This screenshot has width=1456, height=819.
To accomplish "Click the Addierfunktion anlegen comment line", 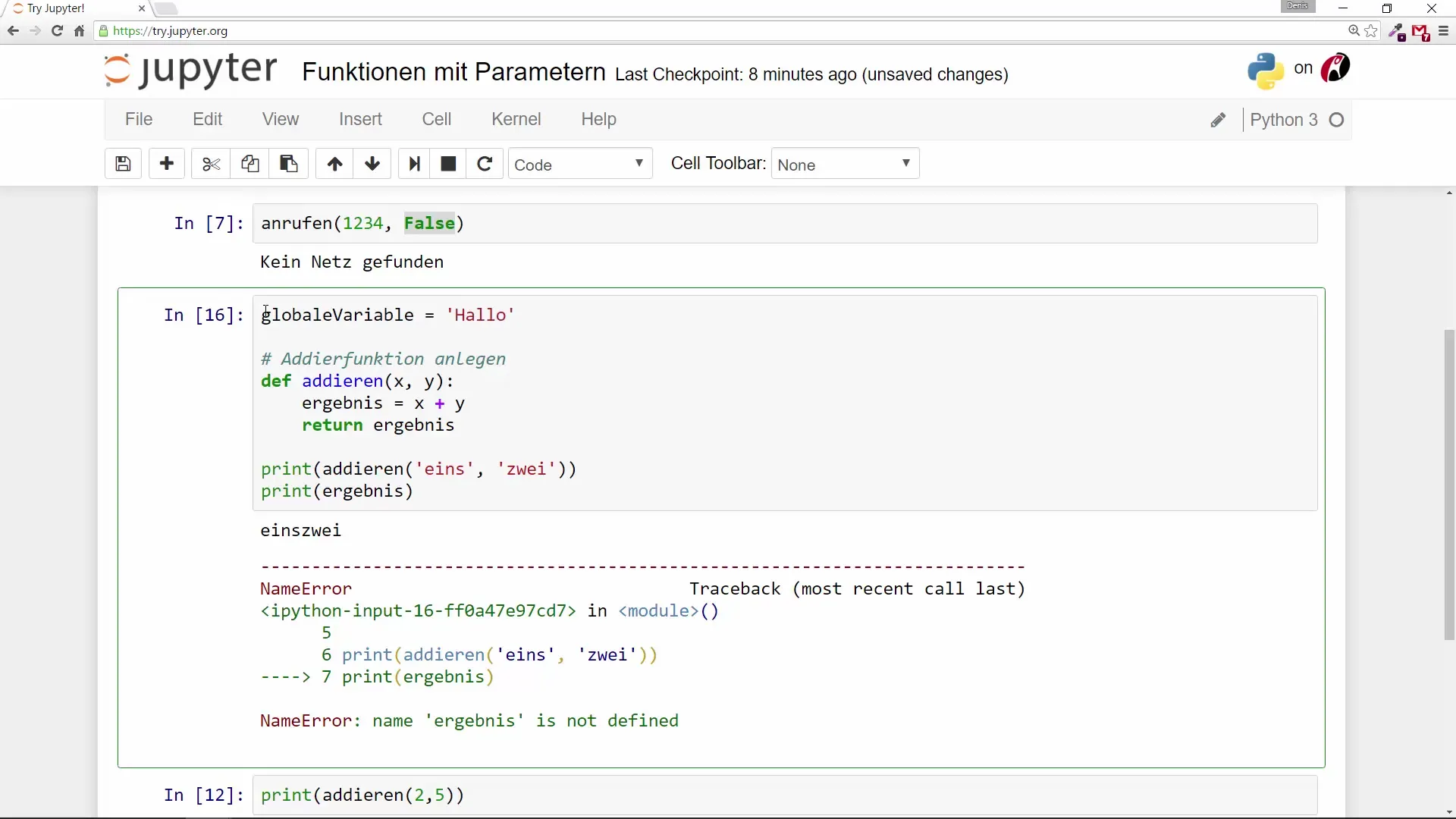I will pyautogui.click(x=384, y=359).
